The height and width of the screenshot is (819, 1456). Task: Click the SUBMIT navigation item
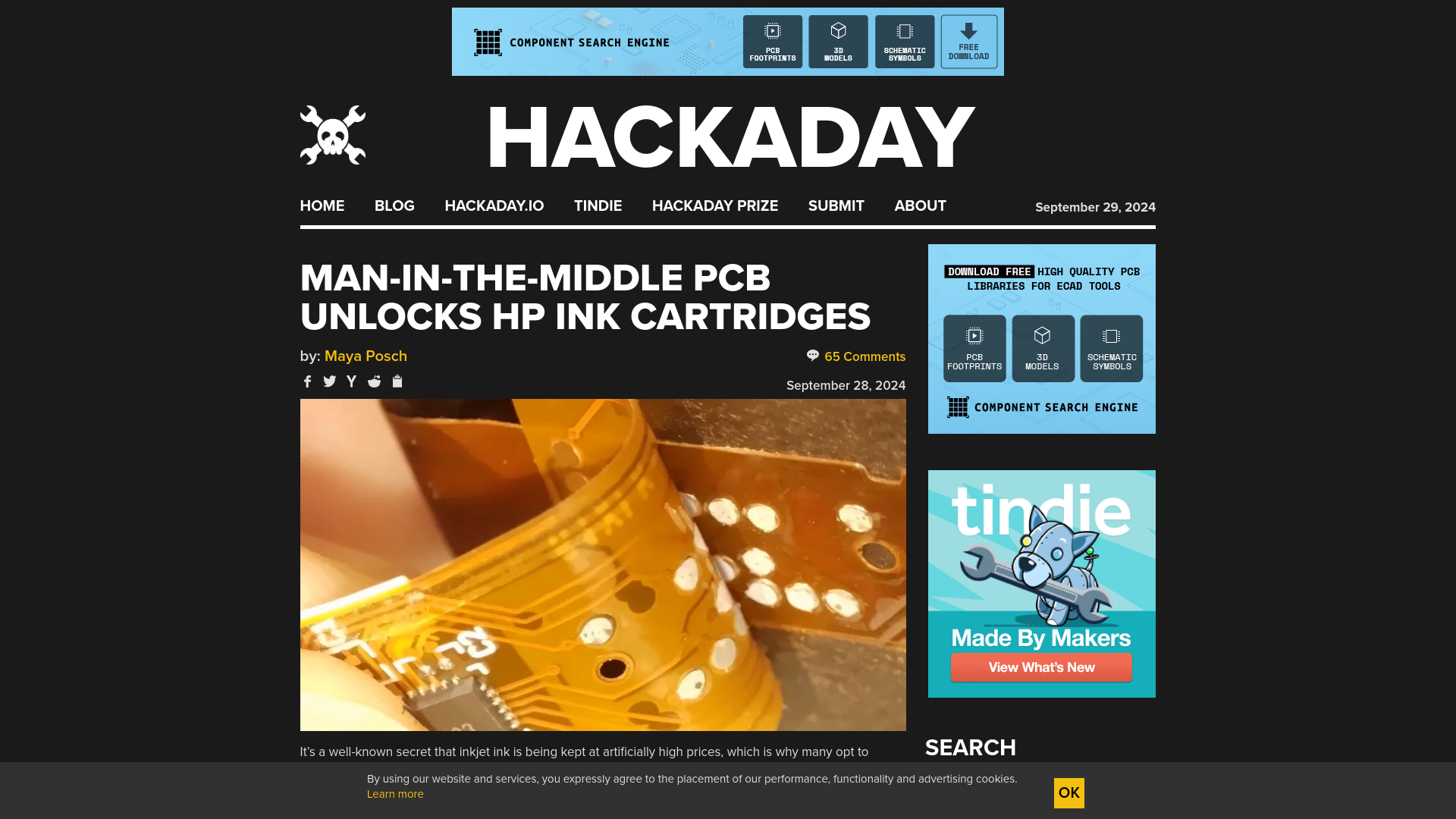point(836,206)
